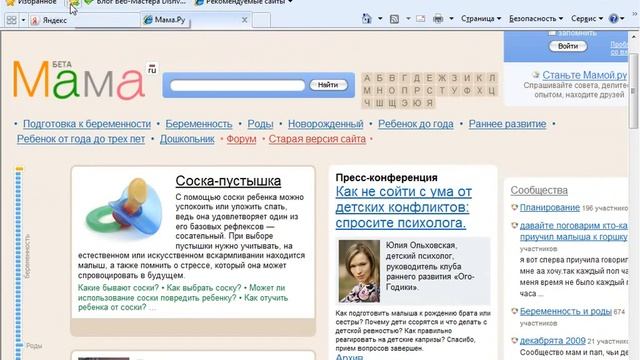Open the Беременность section link
640x360 pixels.
coord(199,124)
